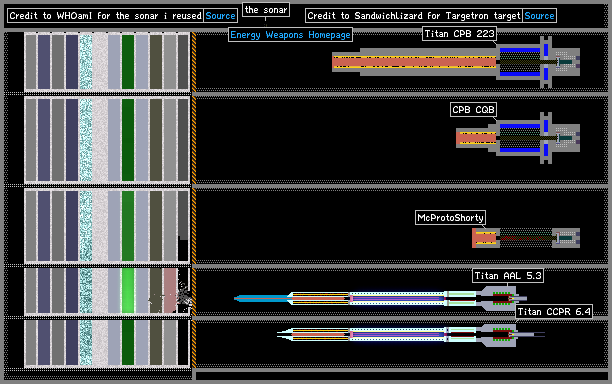Viewport: 612px width, 384px height.
Task: Click the glowing green column in fourth target
Action: pos(128,290)
